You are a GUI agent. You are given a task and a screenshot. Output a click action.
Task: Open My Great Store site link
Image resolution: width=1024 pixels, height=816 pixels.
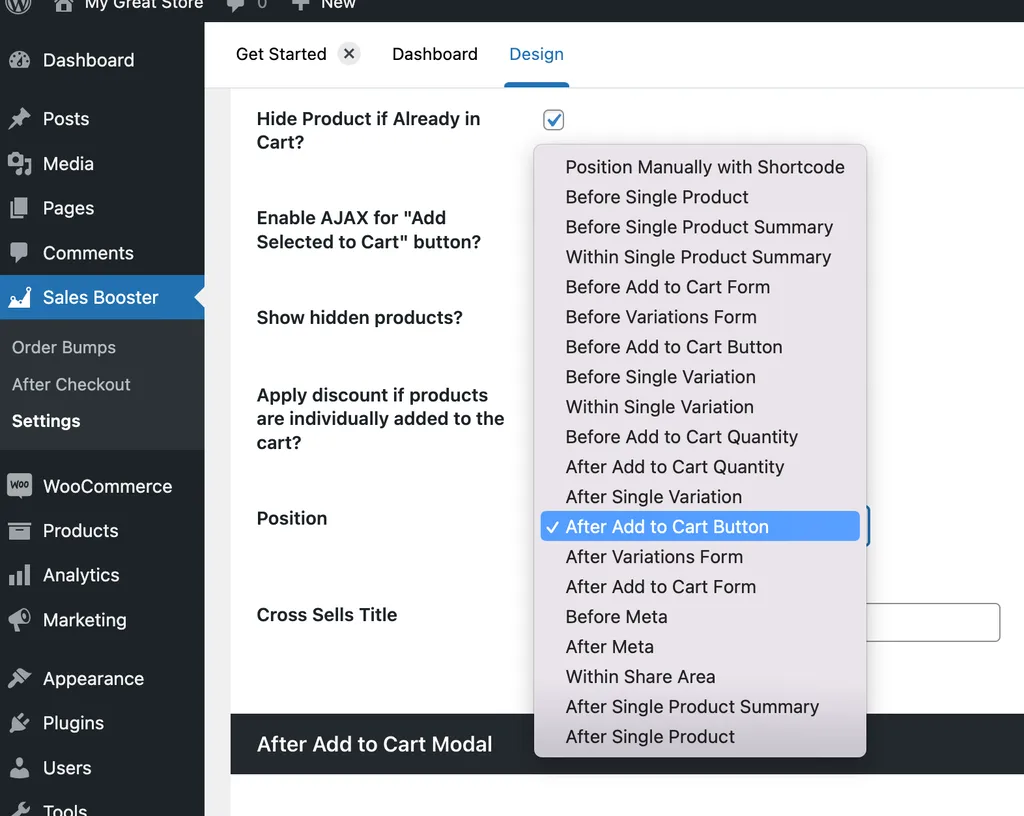click(144, 5)
